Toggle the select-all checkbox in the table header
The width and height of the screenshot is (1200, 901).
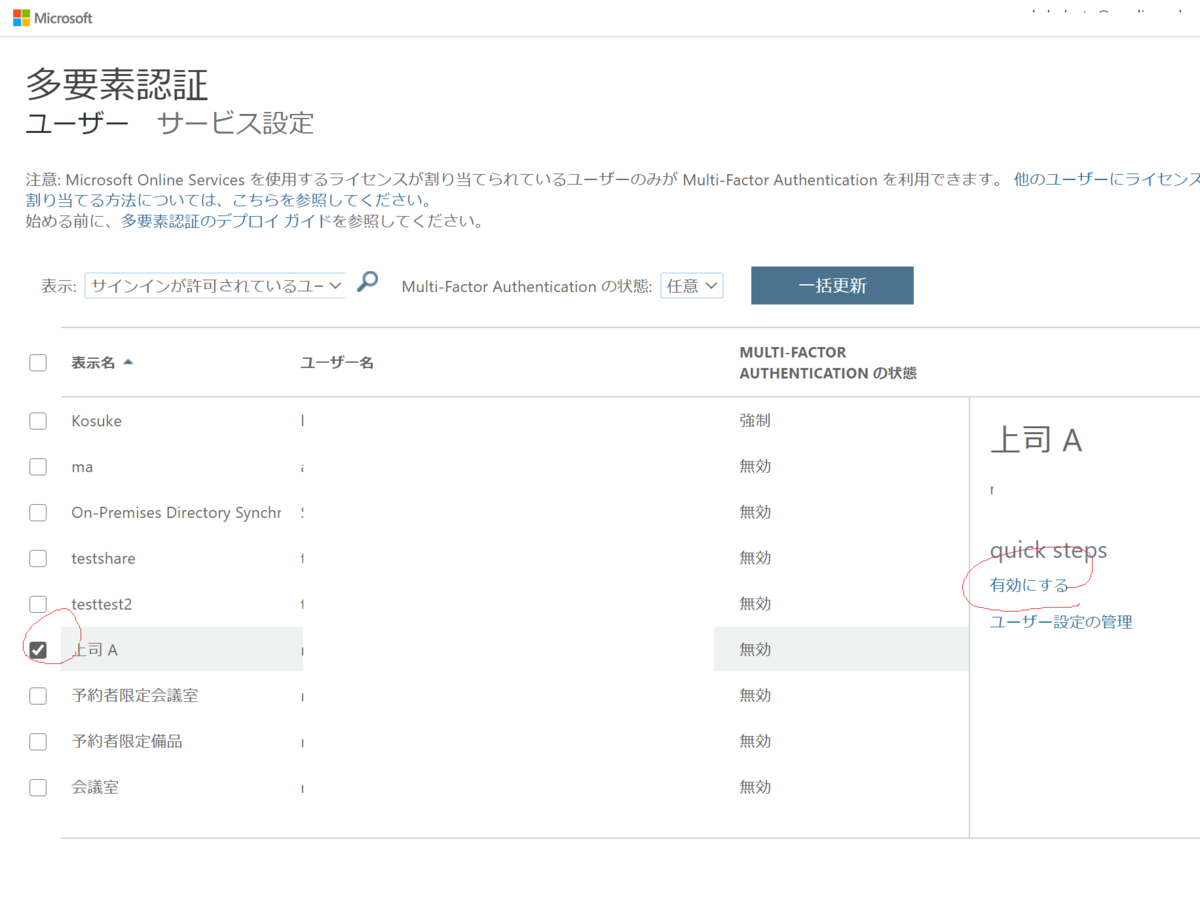coord(37,362)
